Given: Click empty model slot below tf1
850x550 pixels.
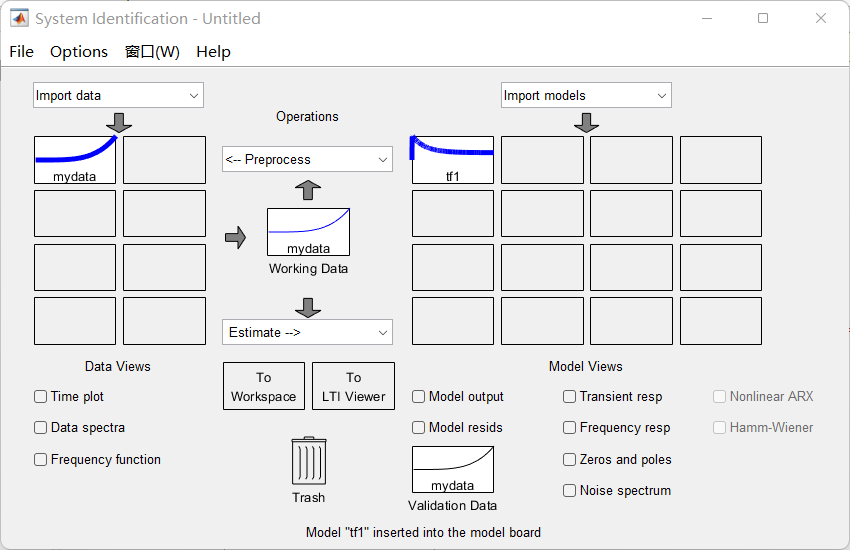Looking at the screenshot, I should point(453,213).
